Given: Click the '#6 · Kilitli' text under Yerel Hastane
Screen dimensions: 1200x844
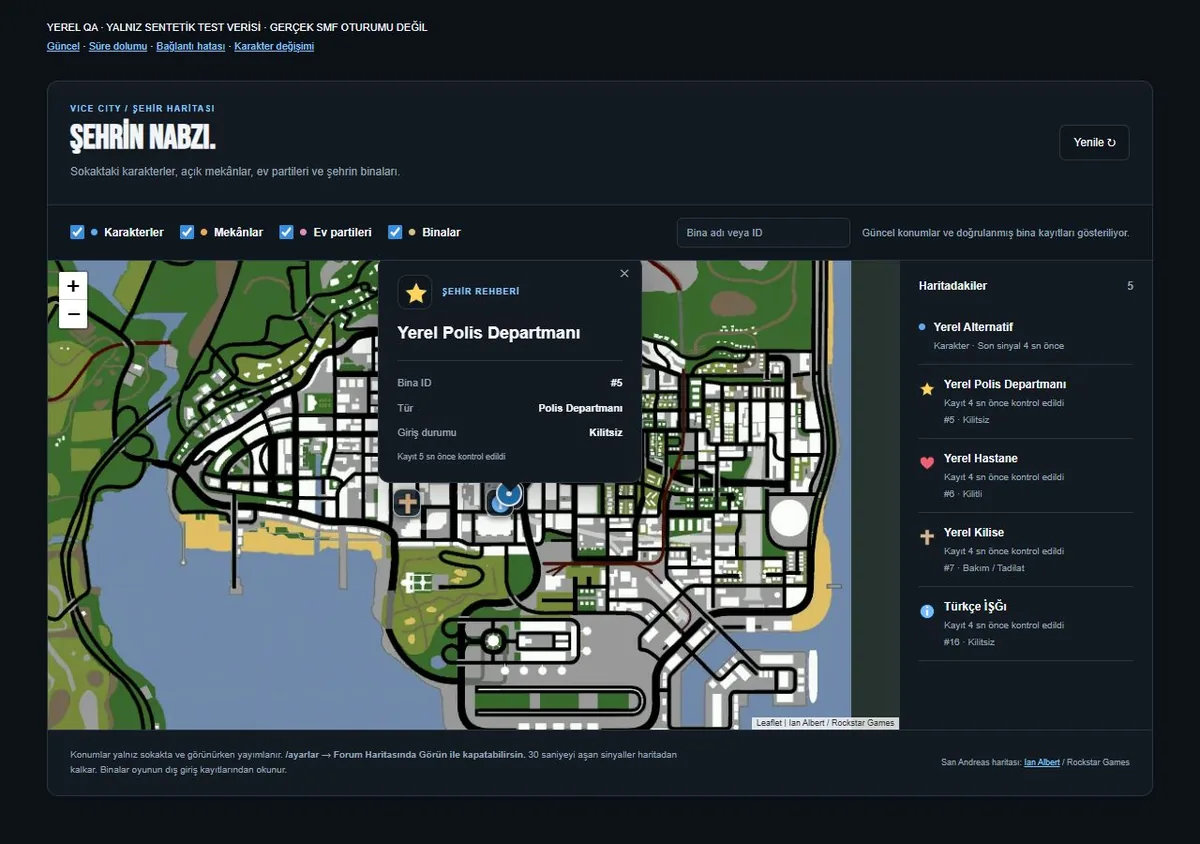Looking at the screenshot, I should pyautogui.click(x=963, y=494).
